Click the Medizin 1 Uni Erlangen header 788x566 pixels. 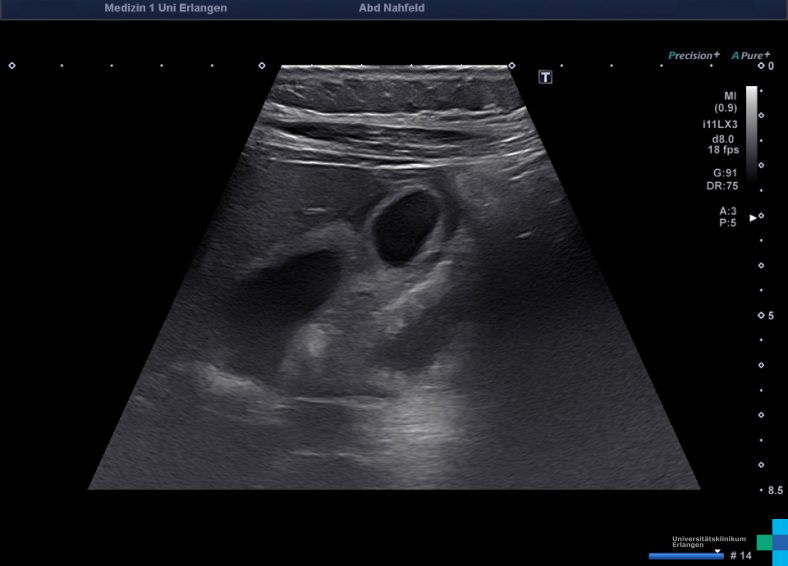pos(165,8)
